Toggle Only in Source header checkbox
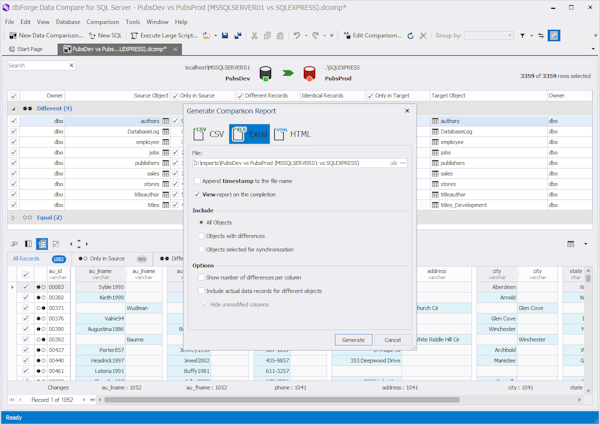 (x=175, y=96)
